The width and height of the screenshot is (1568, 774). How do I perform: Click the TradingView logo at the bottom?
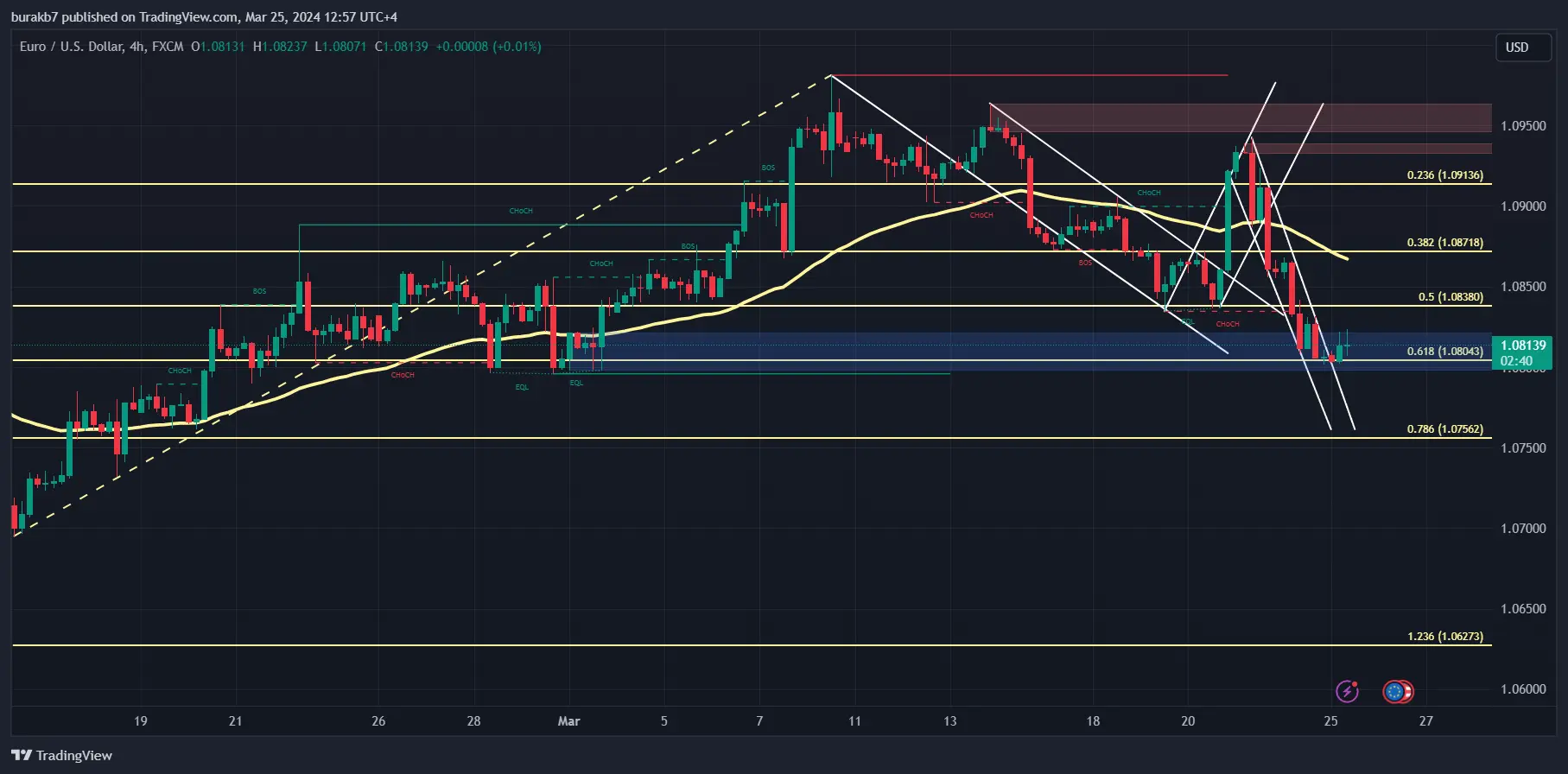pyautogui.click(x=62, y=756)
